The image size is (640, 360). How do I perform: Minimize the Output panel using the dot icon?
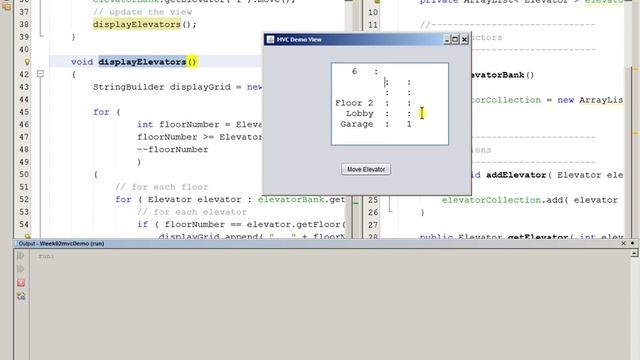tap(633, 243)
